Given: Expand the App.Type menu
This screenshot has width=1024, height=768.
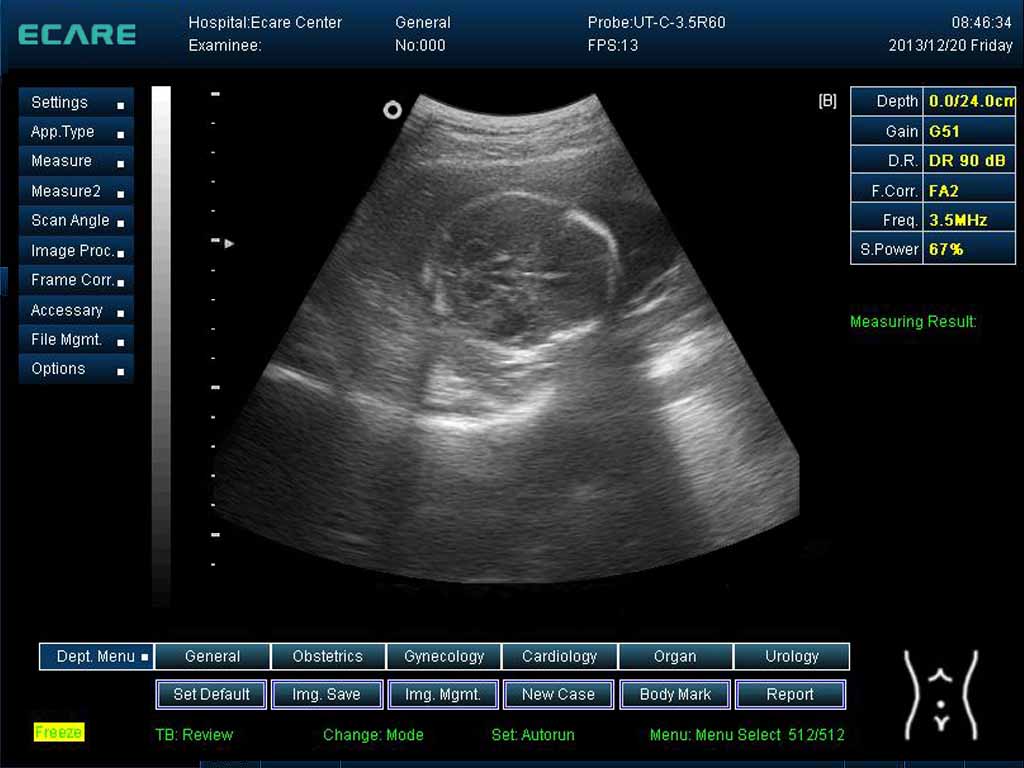Looking at the screenshot, I should 76,132.
